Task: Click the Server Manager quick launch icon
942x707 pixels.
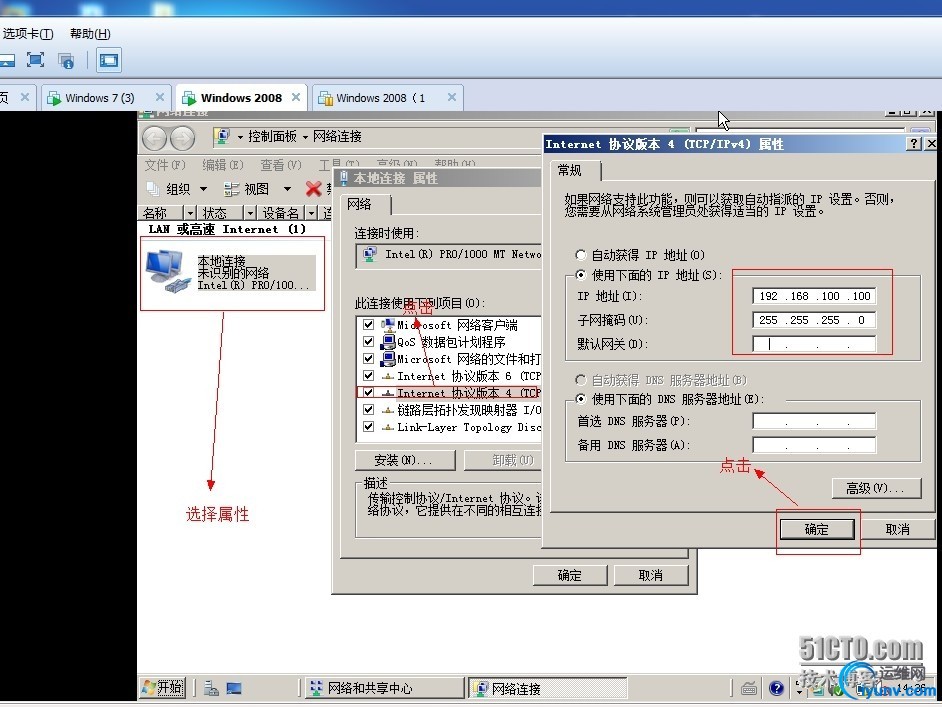Action: click(211, 688)
